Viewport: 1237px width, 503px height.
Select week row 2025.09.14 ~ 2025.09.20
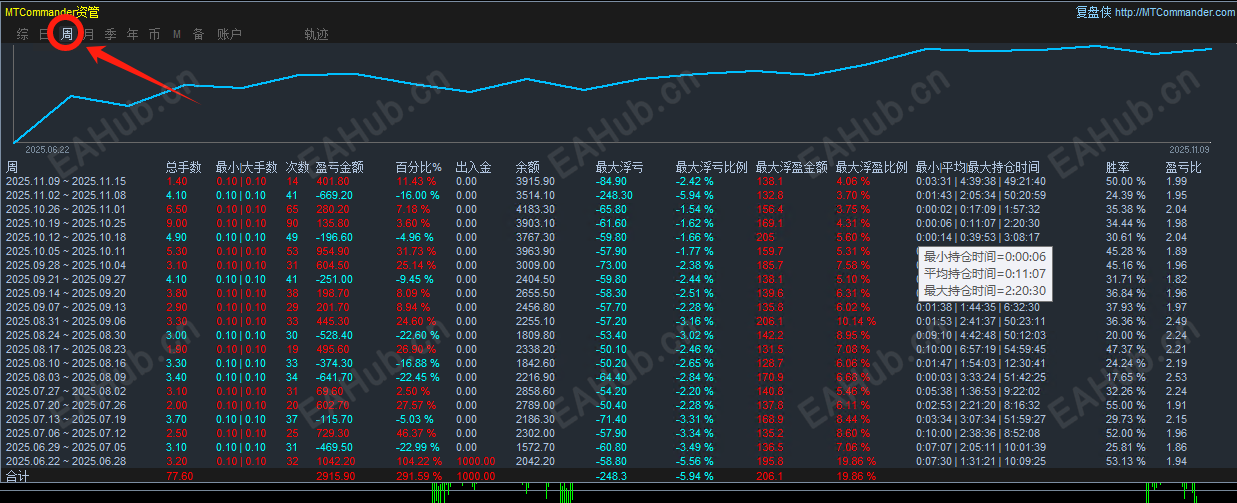tap(618, 292)
